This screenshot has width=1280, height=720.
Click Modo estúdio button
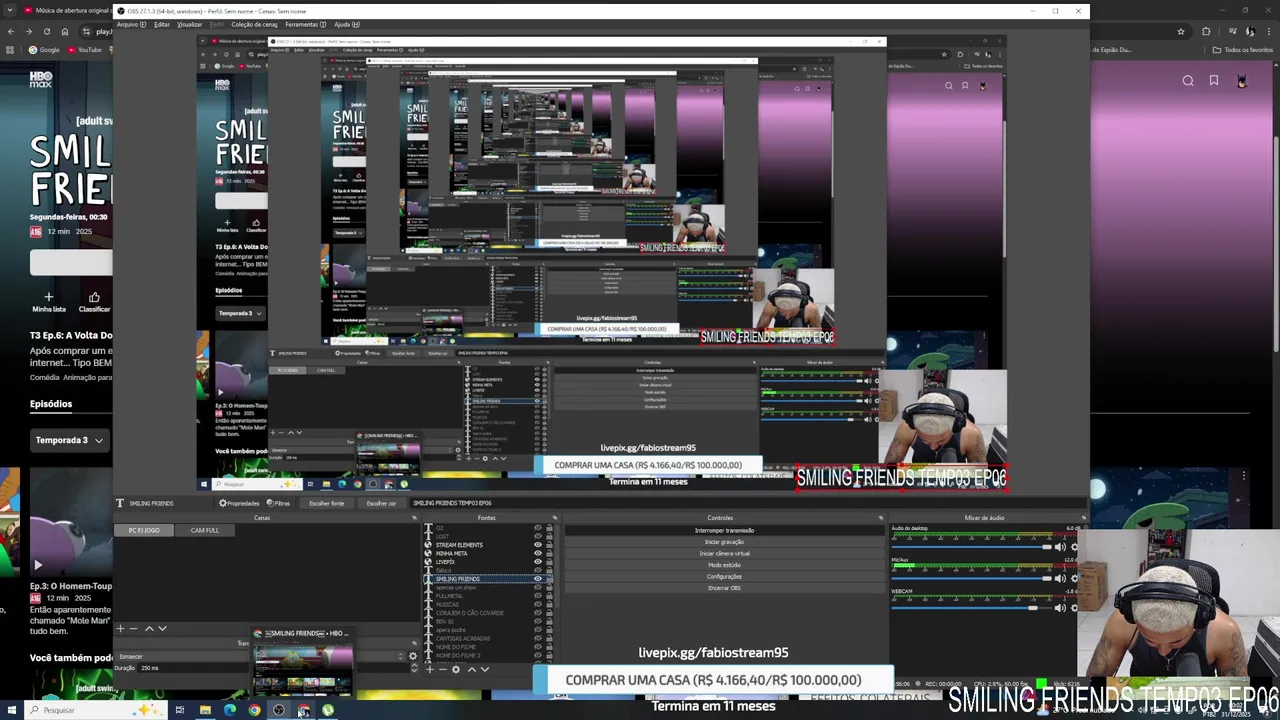(724, 565)
